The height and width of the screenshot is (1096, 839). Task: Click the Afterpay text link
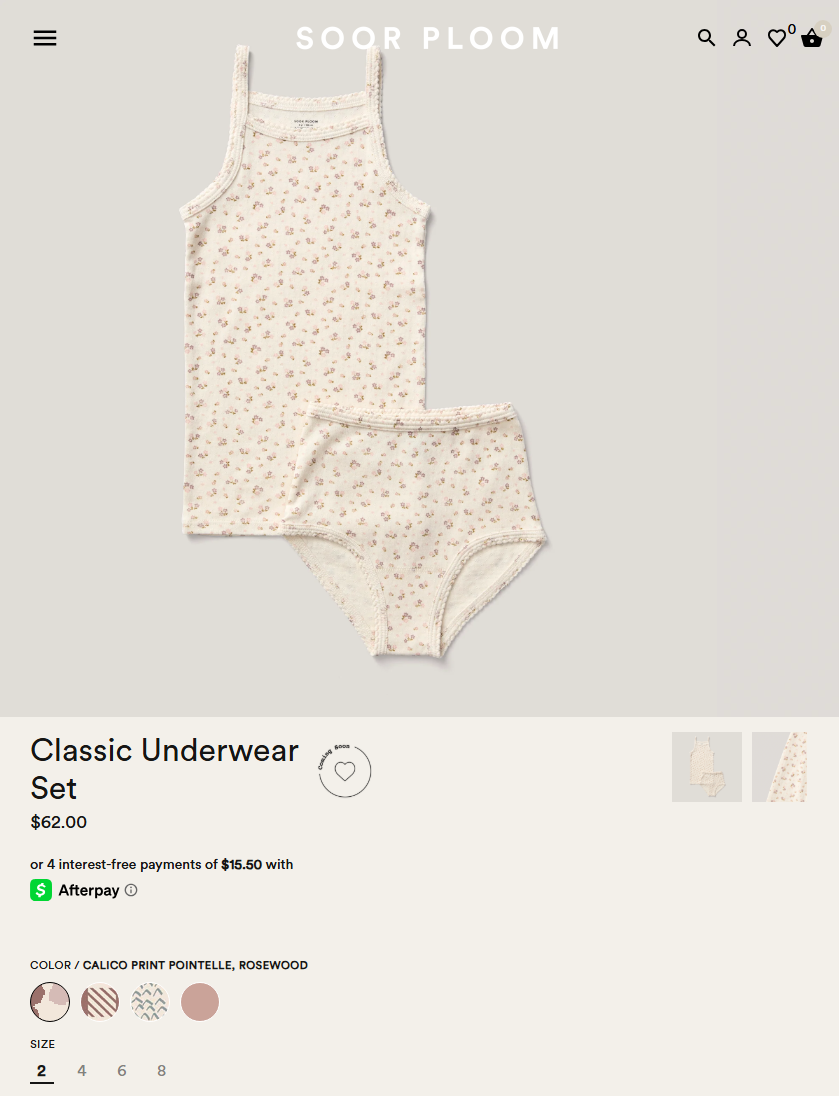(89, 890)
